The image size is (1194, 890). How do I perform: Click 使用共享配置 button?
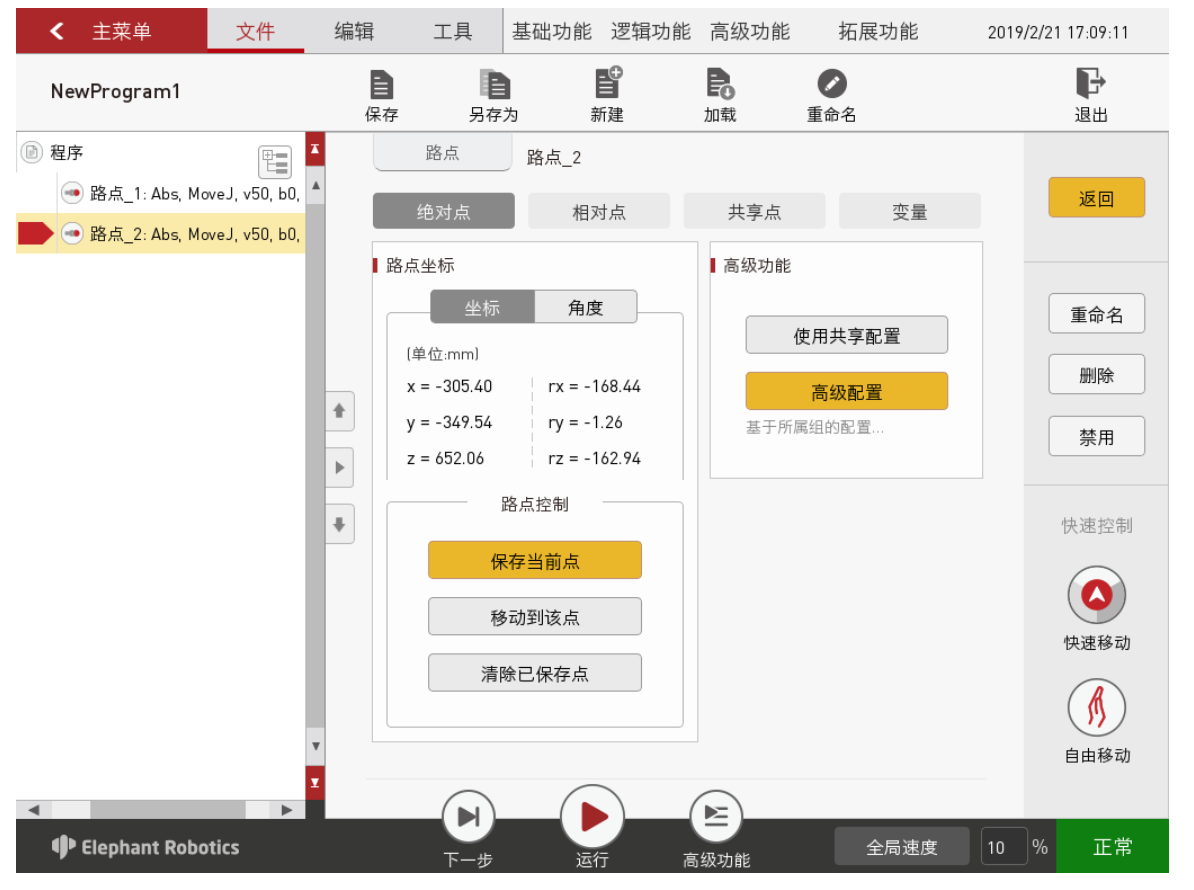coord(847,335)
